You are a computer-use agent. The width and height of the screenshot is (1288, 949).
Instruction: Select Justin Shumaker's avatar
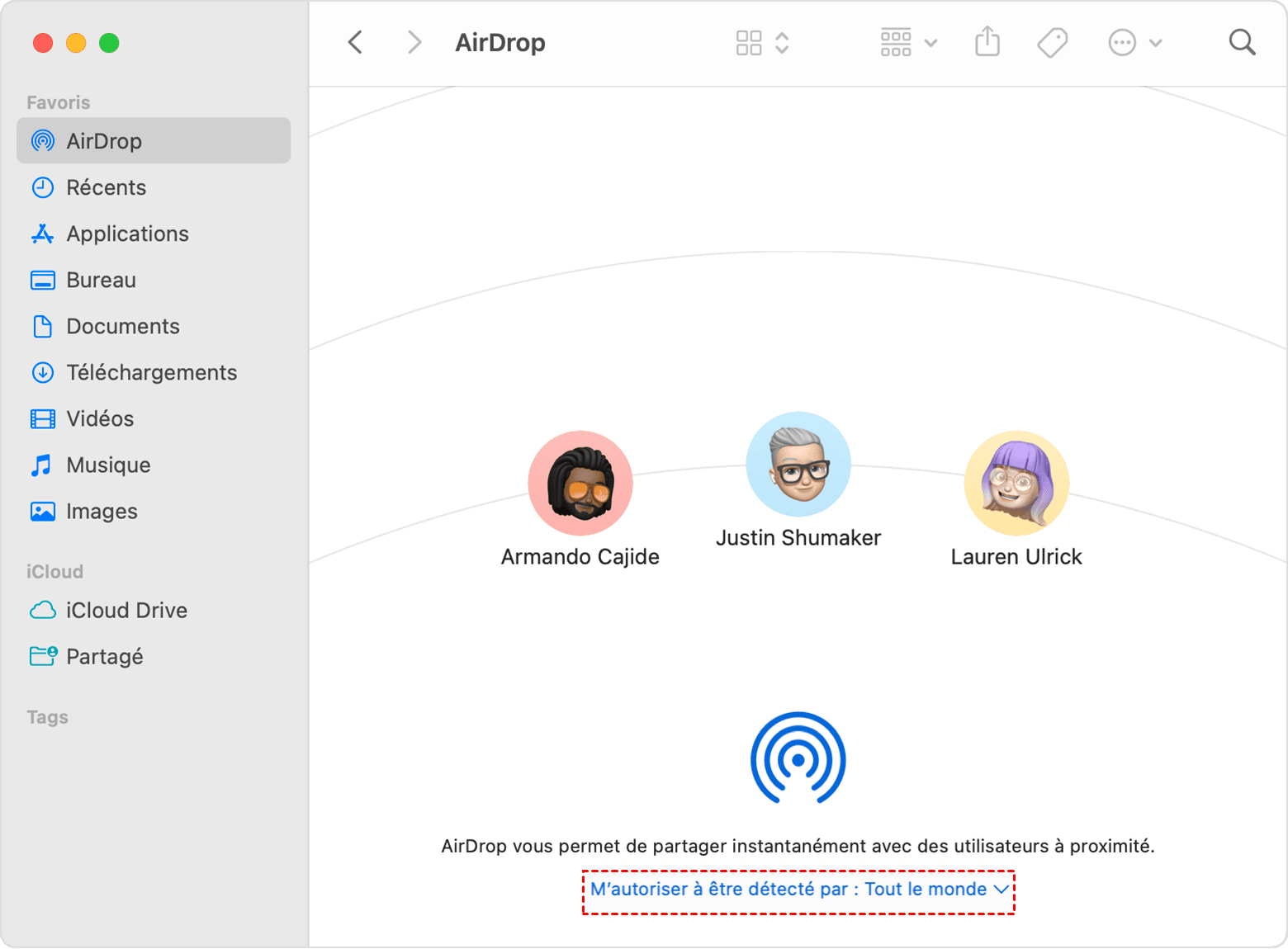tap(798, 464)
